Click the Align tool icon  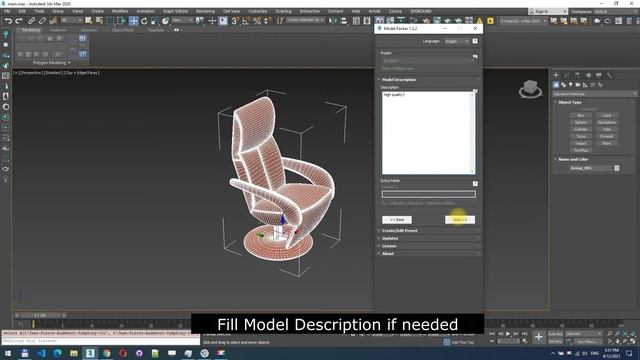344,21
